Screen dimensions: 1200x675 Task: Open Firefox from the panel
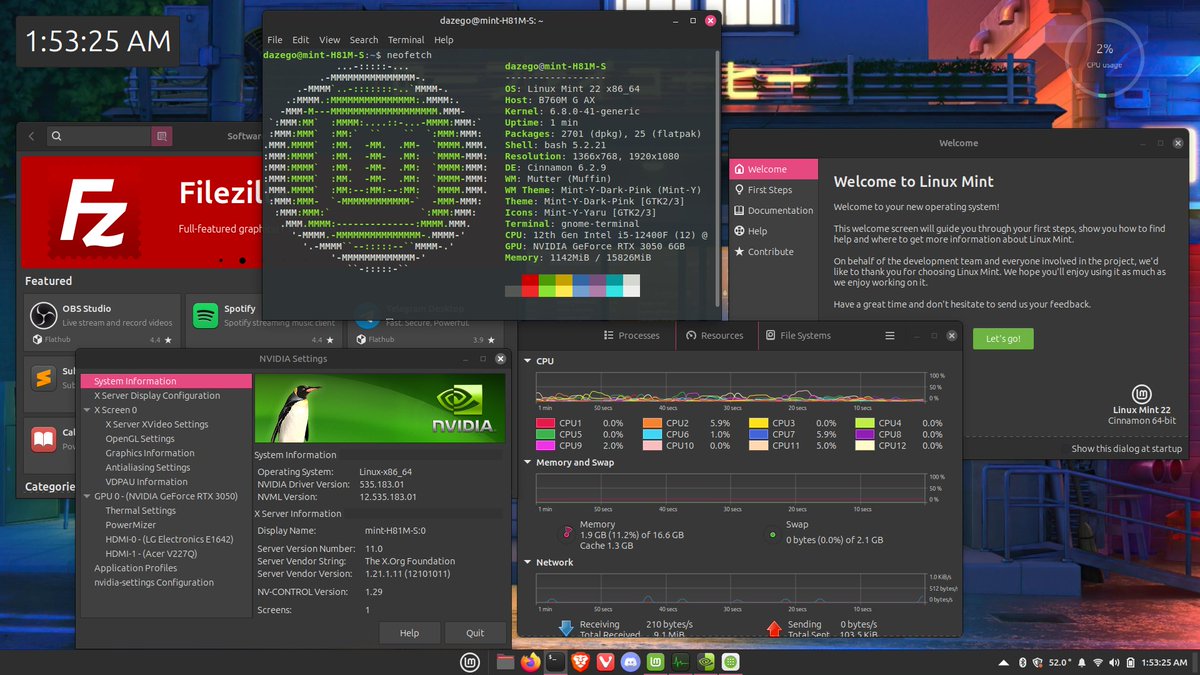coord(530,662)
